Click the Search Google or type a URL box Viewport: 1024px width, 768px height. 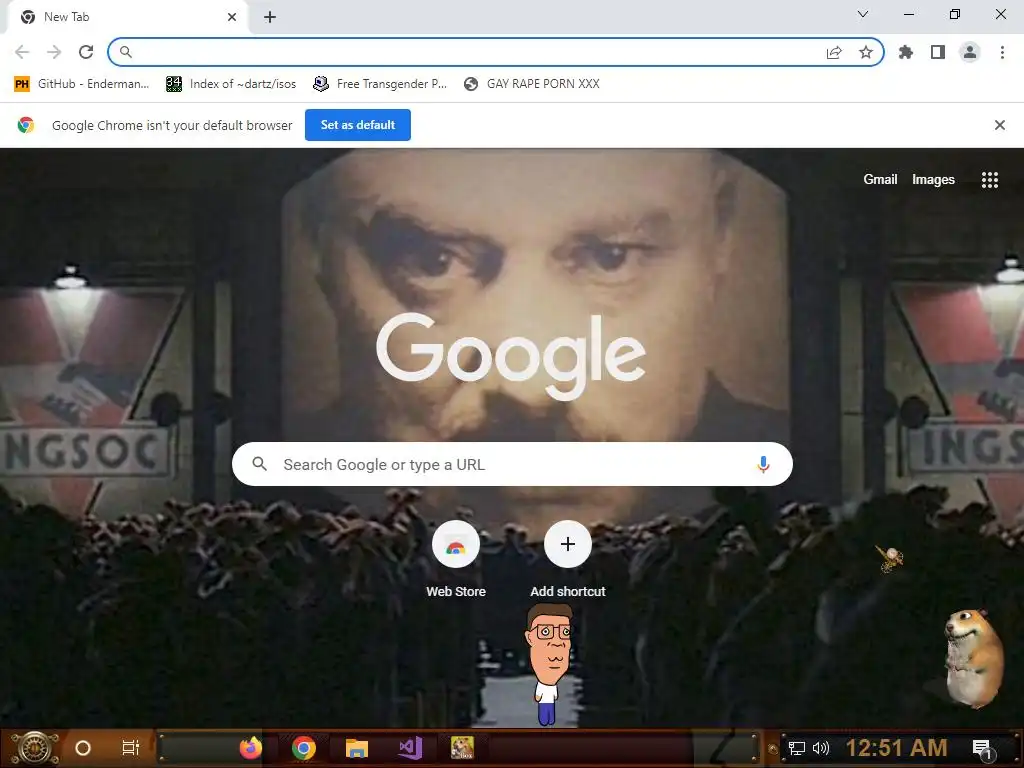tap(512, 464)
